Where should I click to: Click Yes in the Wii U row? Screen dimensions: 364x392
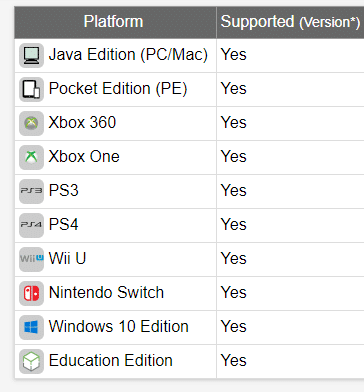coord(234,258)
